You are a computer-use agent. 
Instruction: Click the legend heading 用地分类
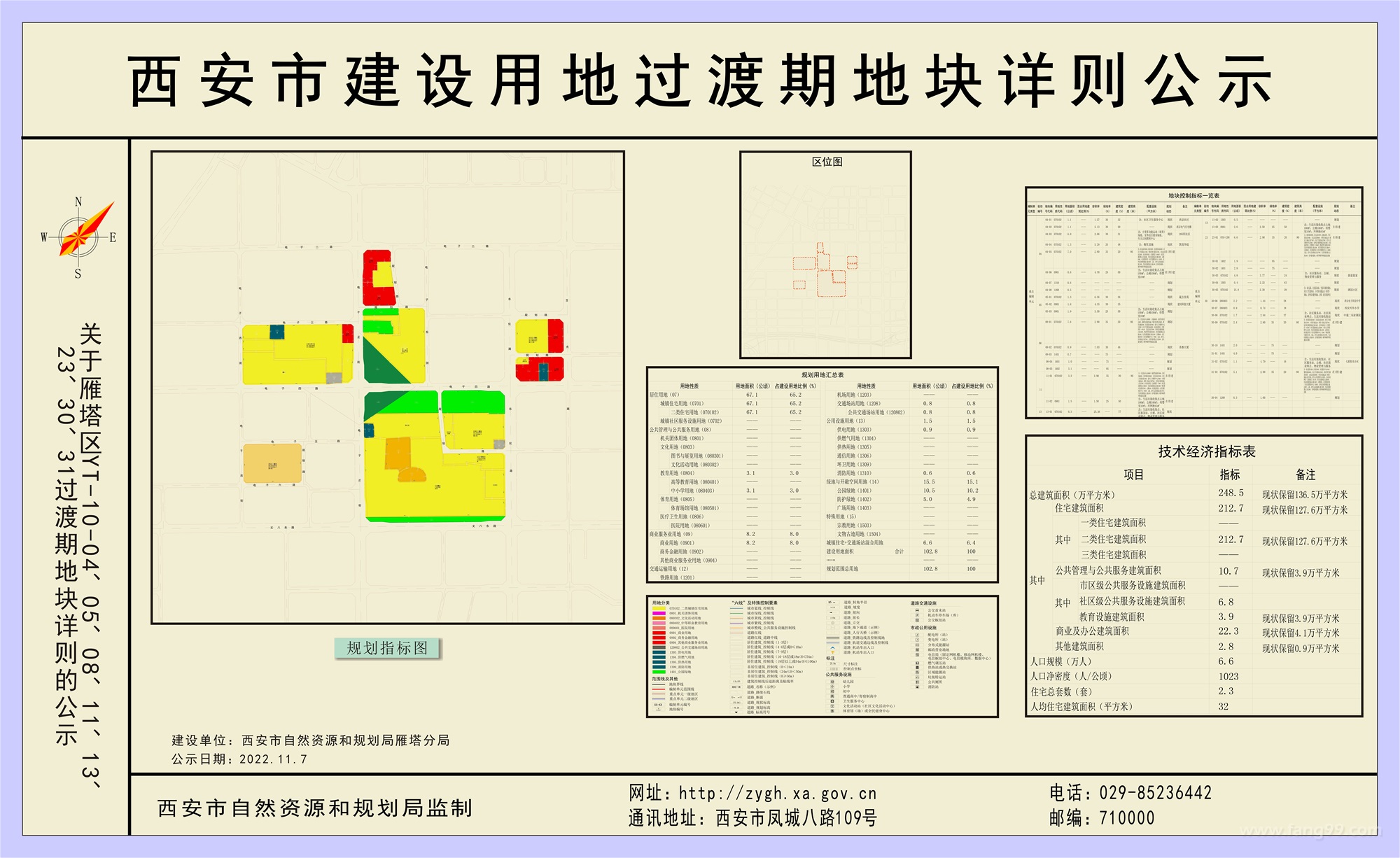[661, 603]
